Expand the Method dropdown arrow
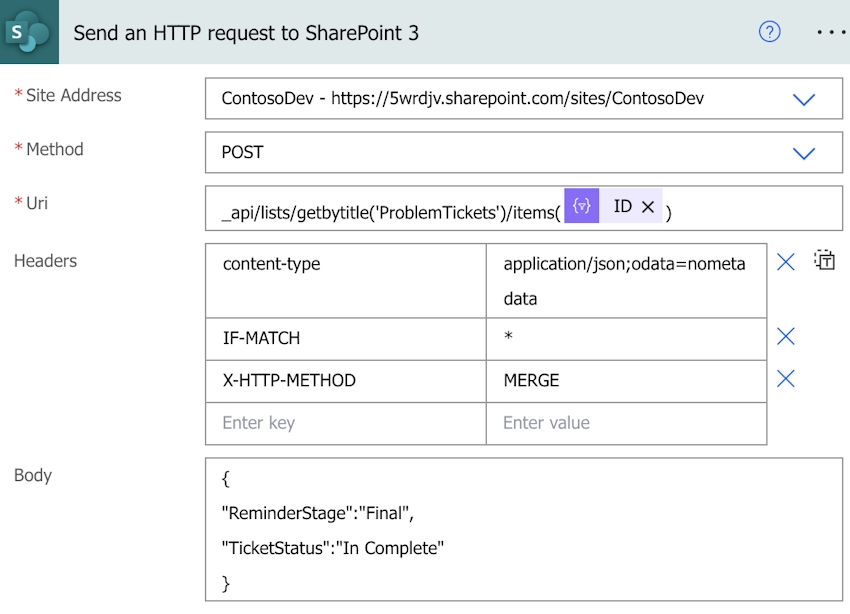This screenshot has width=850, height=614. (804, 153)
